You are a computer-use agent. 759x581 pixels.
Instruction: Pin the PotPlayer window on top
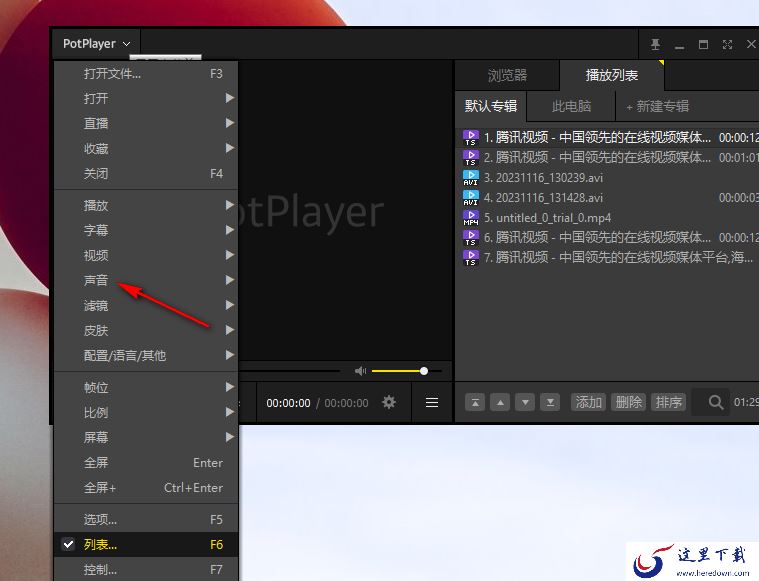point(655,45)
